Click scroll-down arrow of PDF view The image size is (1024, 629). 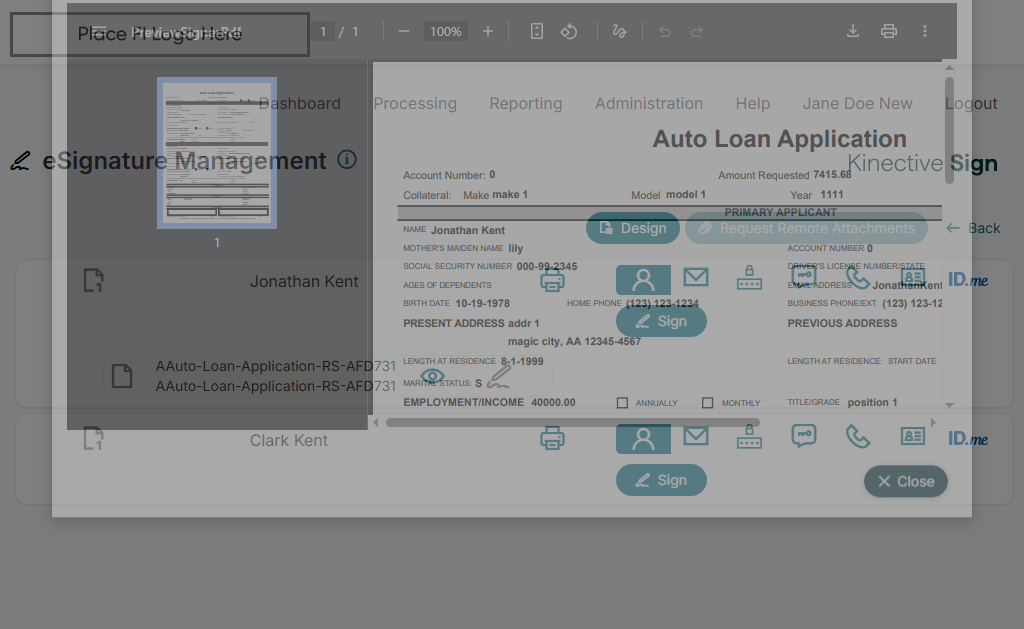point(950,405)
